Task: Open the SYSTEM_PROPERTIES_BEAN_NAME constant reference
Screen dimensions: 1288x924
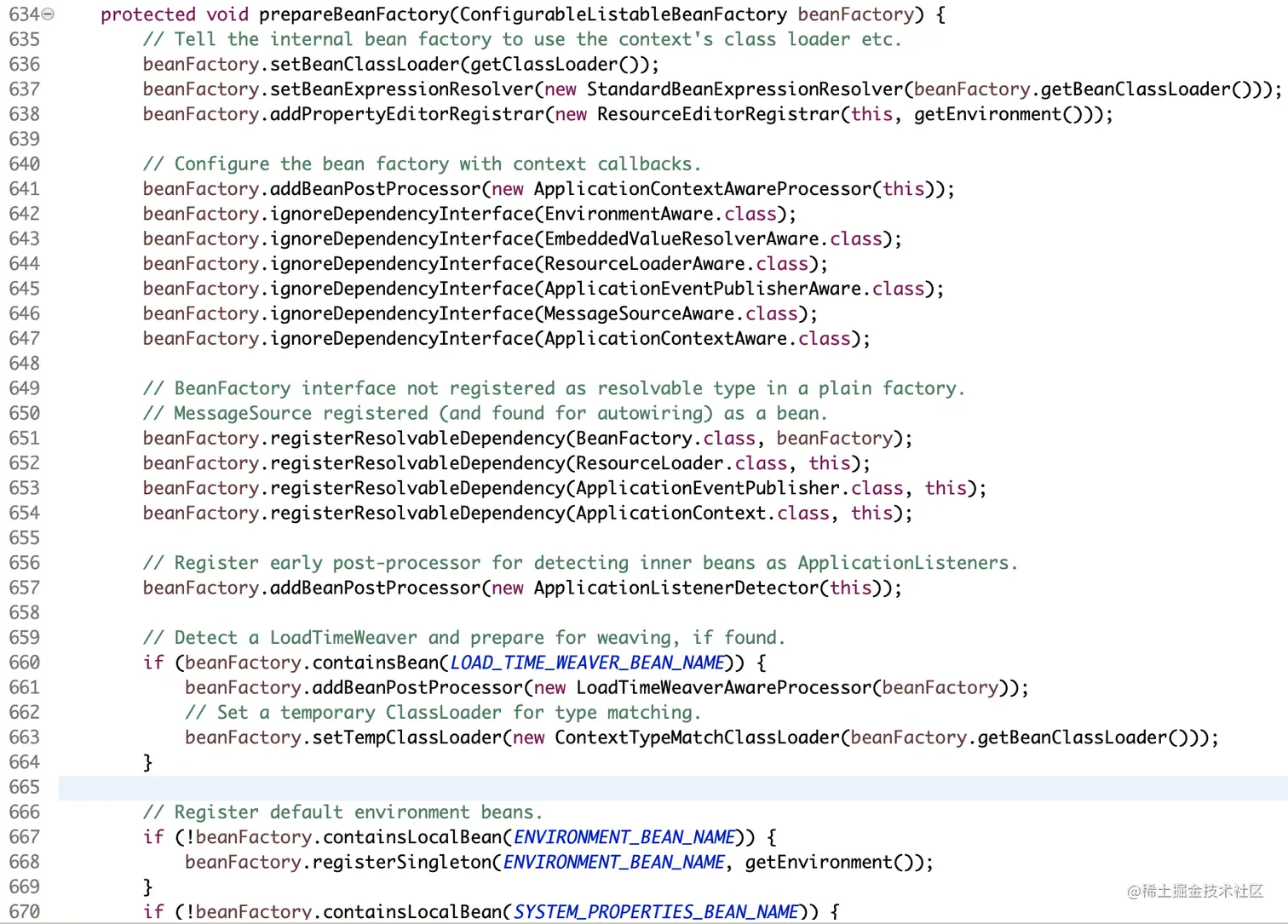Action: pyautogui.click(x=656, y=911)
